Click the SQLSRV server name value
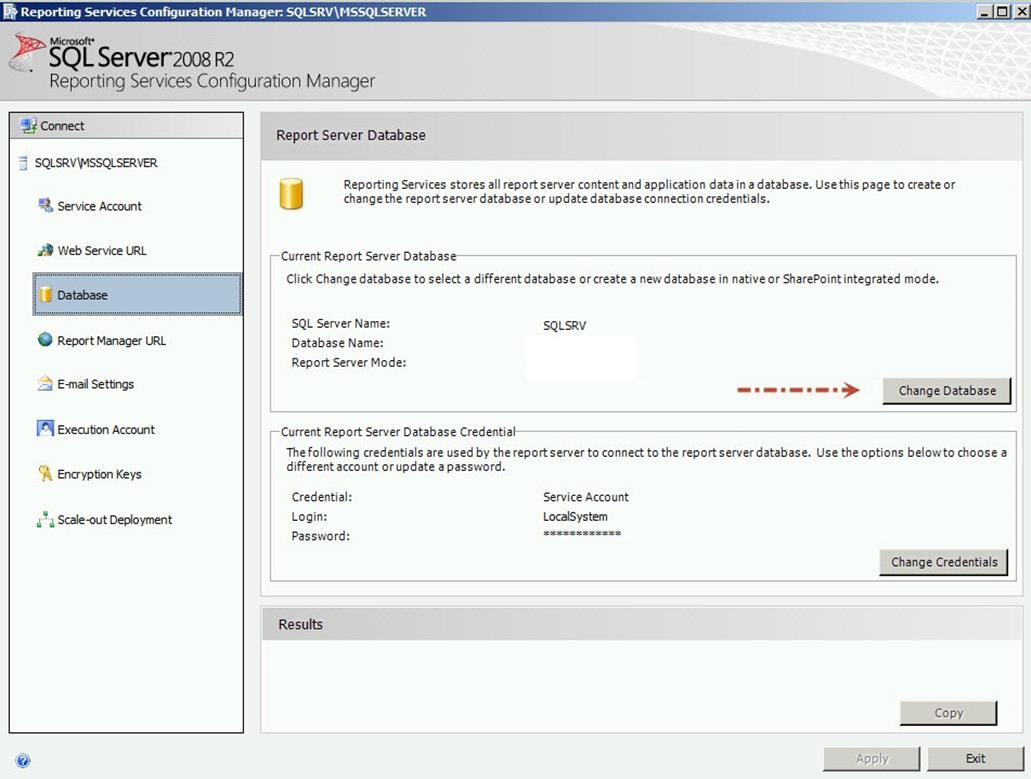Image resolution: width=1031 pixels, height=779 pixels. click(x=564, y=325)
